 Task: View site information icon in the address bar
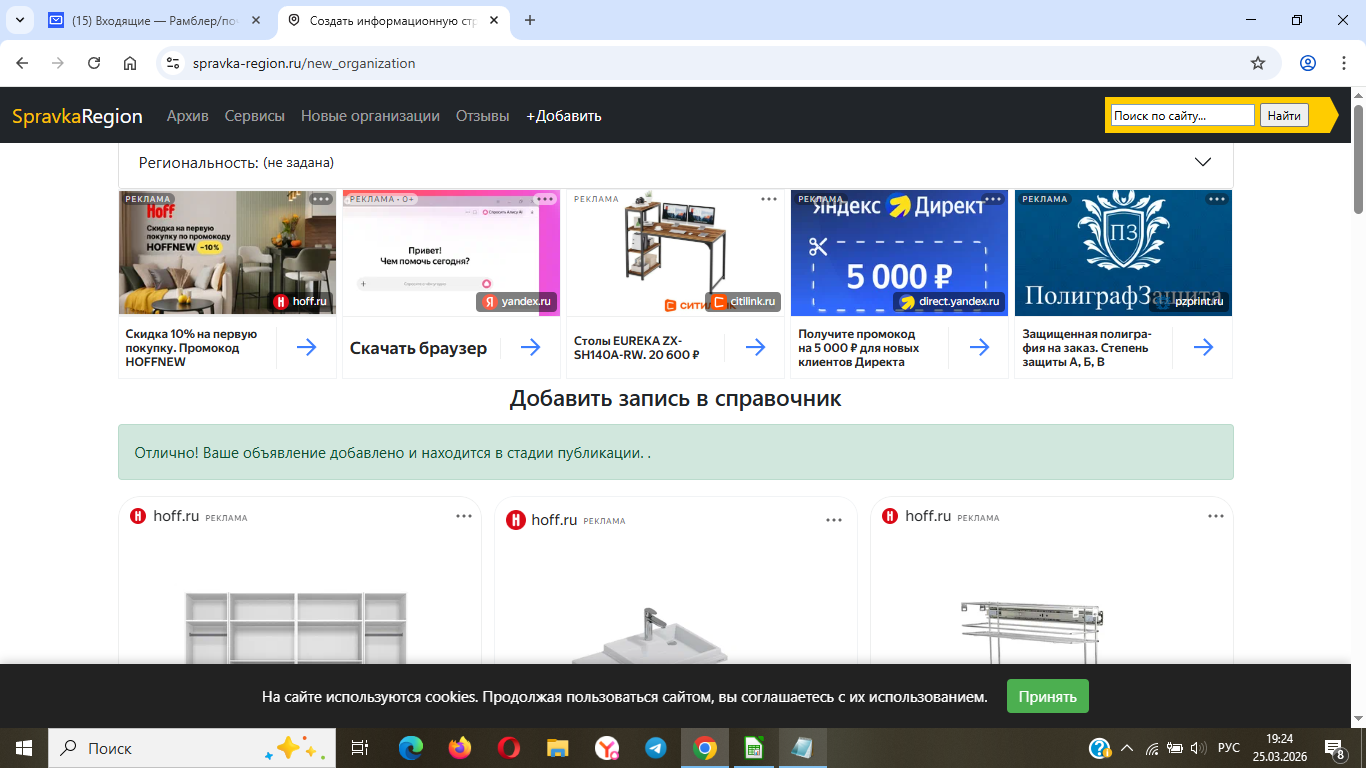(173, 63)
